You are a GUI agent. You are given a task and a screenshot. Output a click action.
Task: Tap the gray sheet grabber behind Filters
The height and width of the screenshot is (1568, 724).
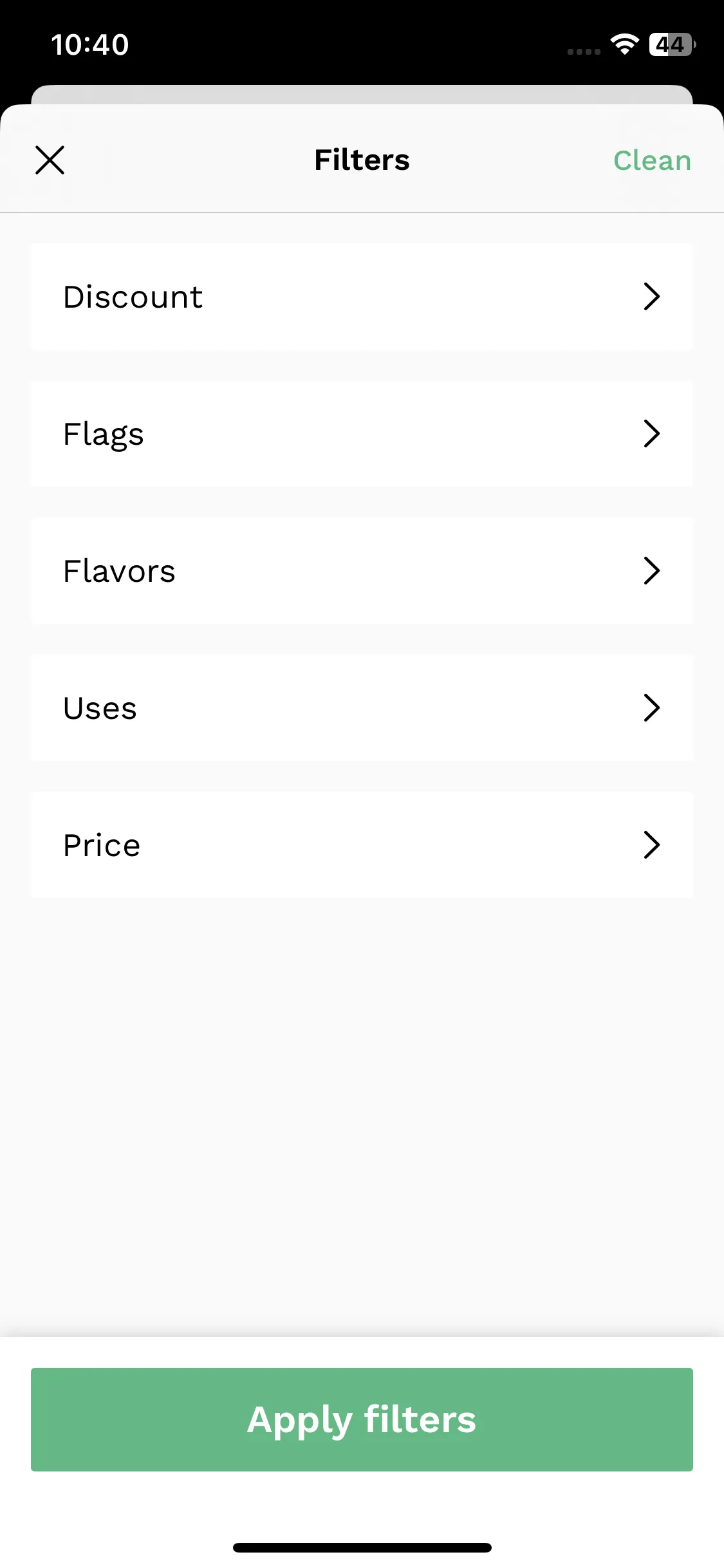[x=362, y=95]
